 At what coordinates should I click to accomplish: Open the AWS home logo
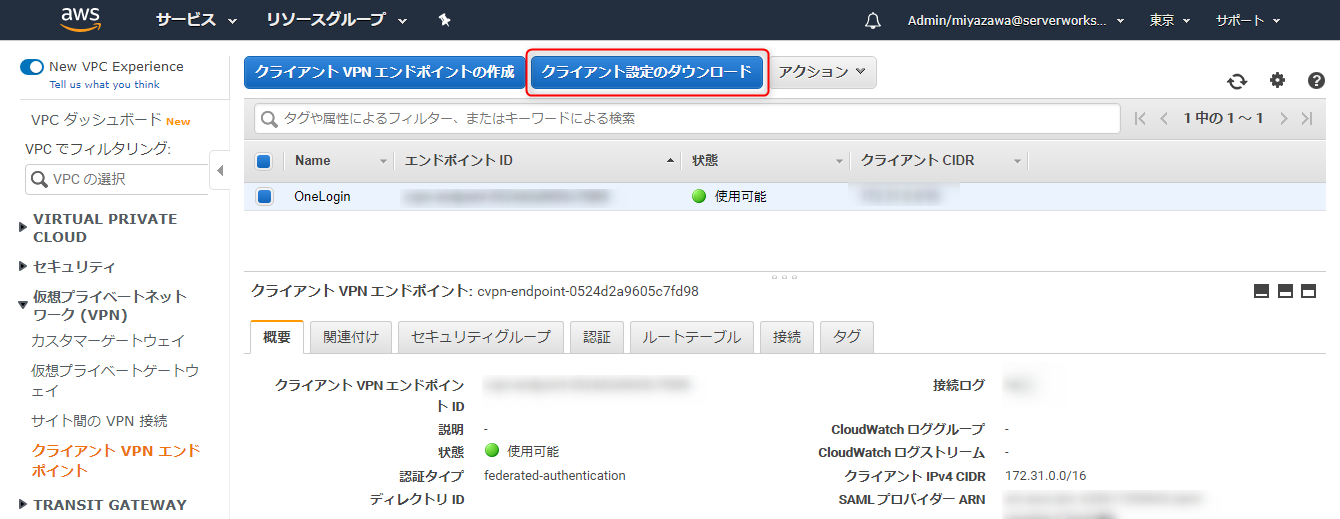coord(81,20)
